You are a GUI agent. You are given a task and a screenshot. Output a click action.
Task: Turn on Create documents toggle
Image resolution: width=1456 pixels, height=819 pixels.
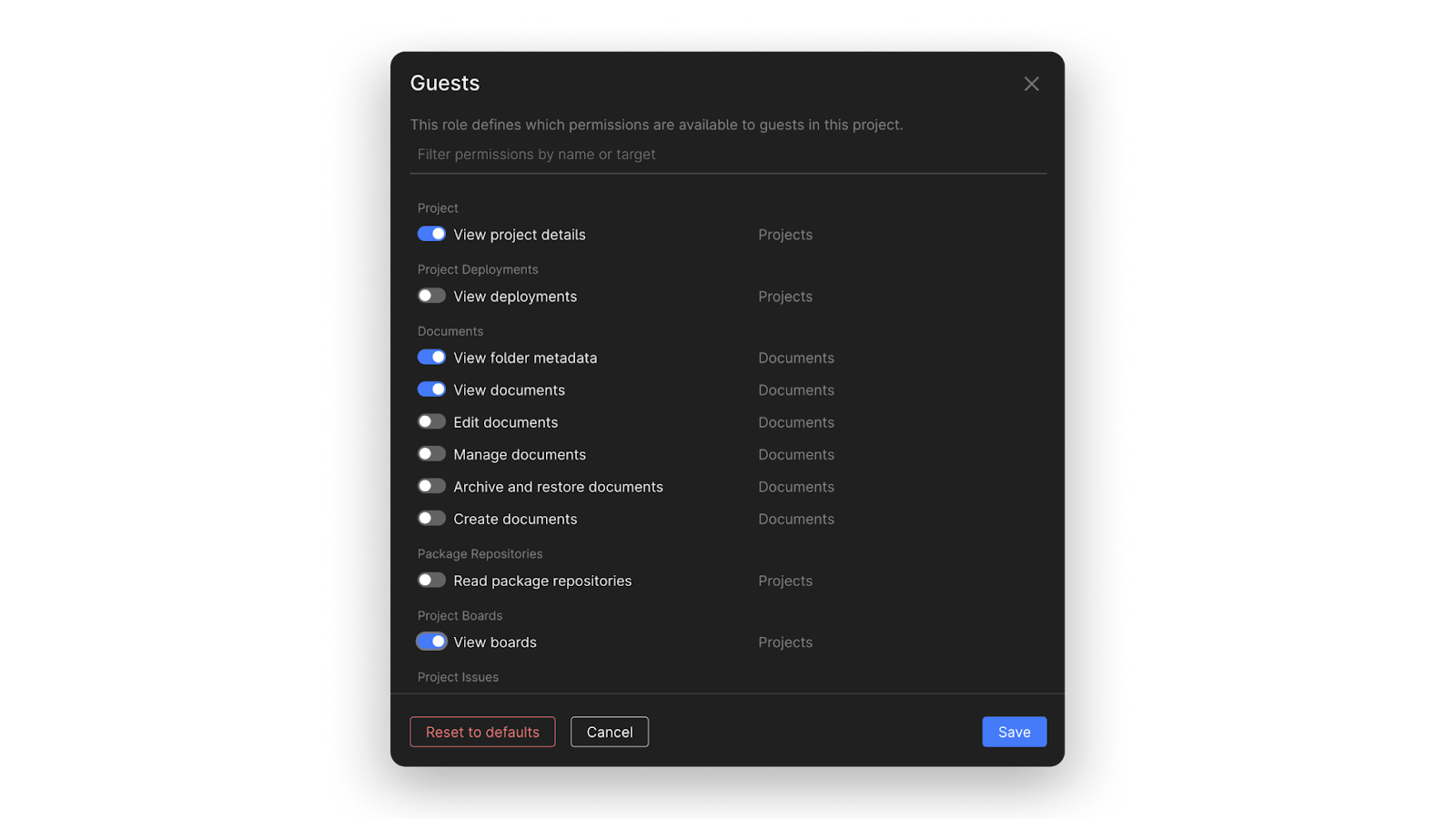click(431, 519)
